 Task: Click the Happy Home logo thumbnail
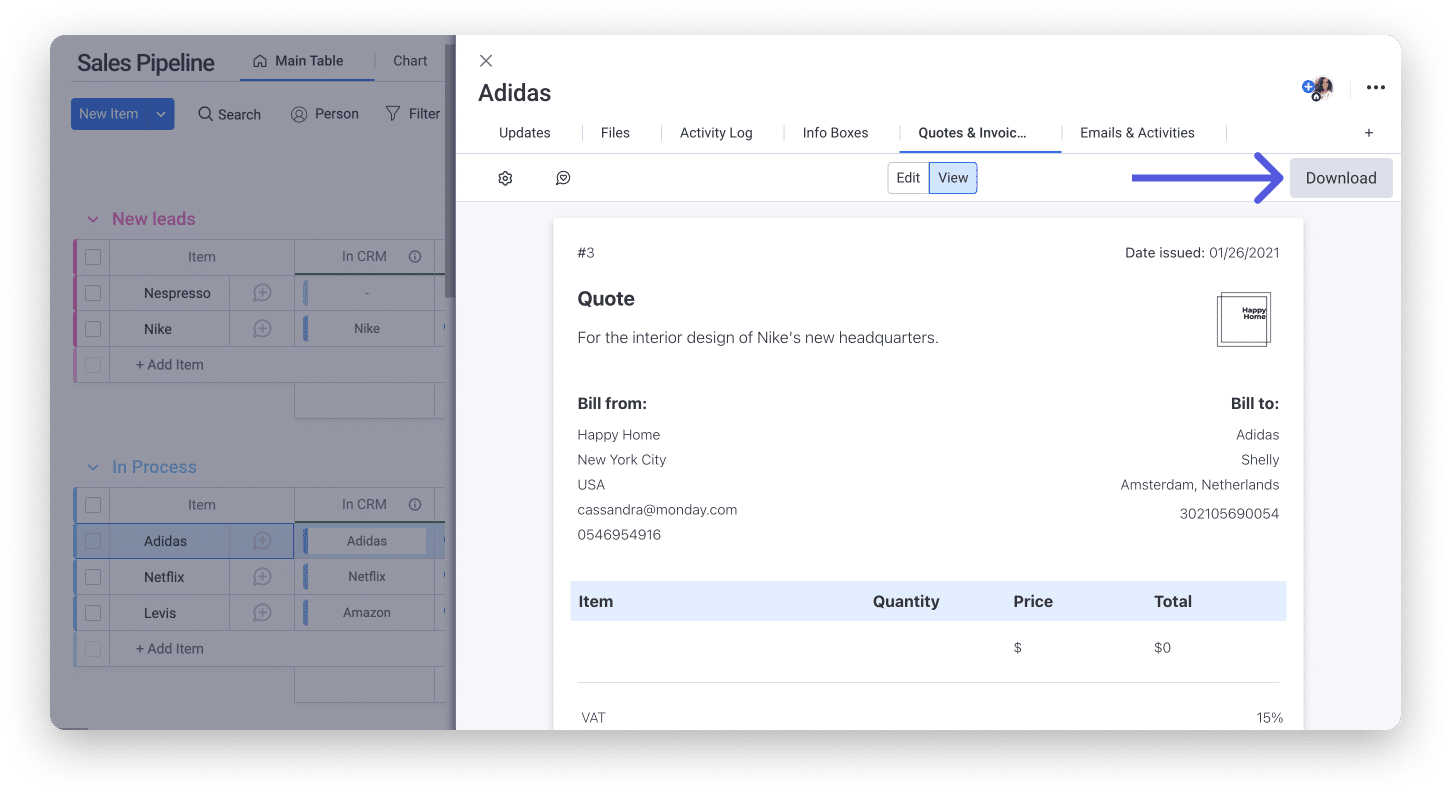click(x=1244, y=319)
